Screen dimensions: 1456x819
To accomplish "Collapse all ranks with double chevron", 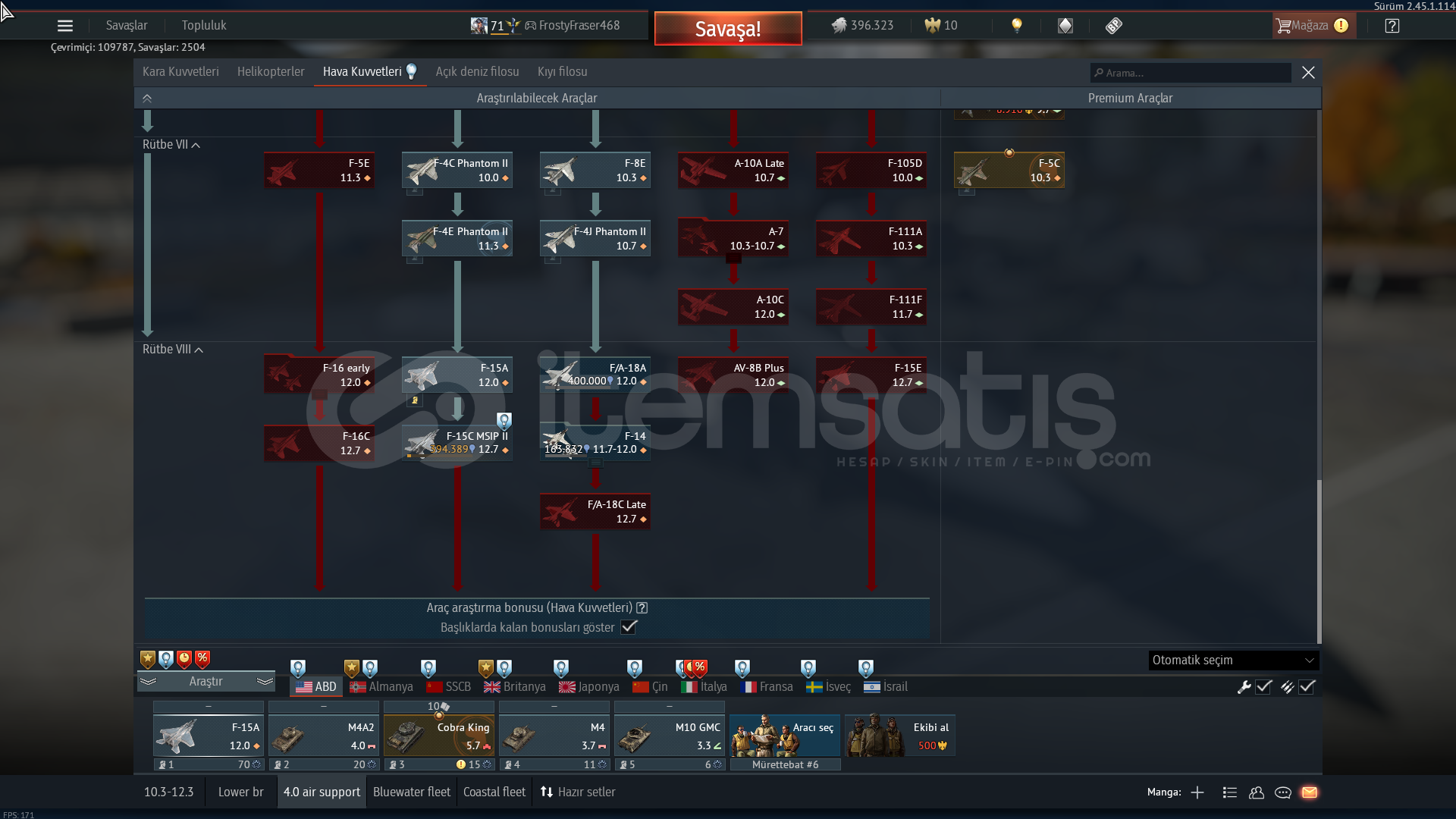I will [147, 98].
